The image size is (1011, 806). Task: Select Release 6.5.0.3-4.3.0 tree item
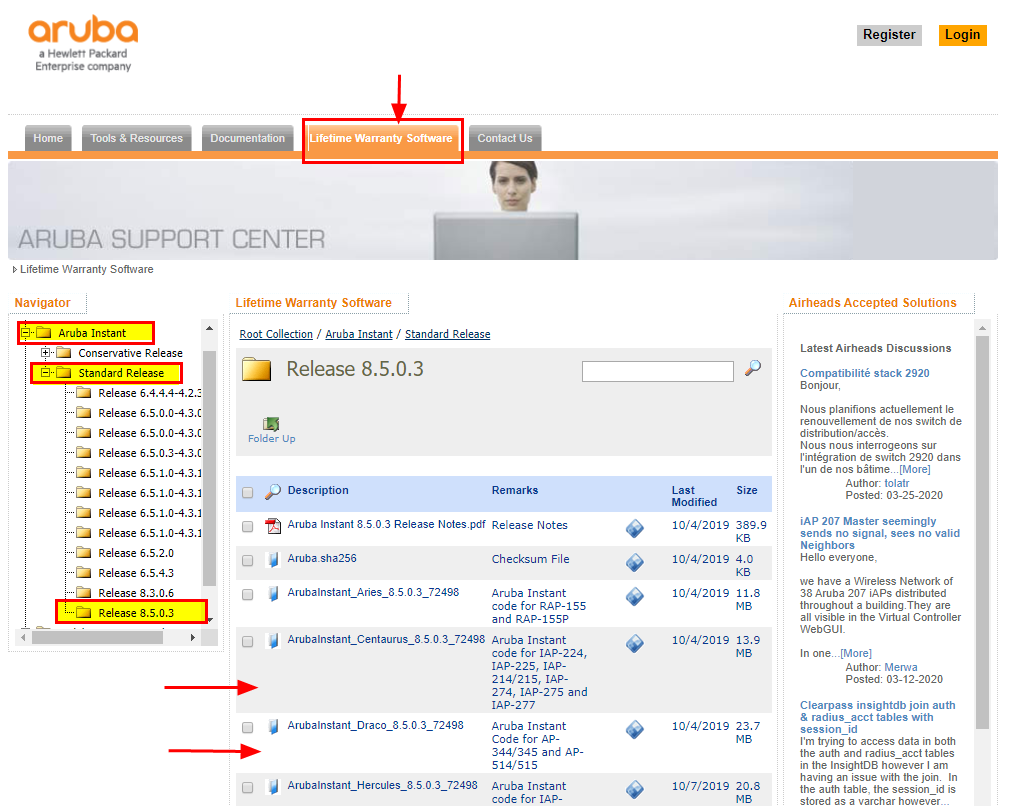coord(150,453)
